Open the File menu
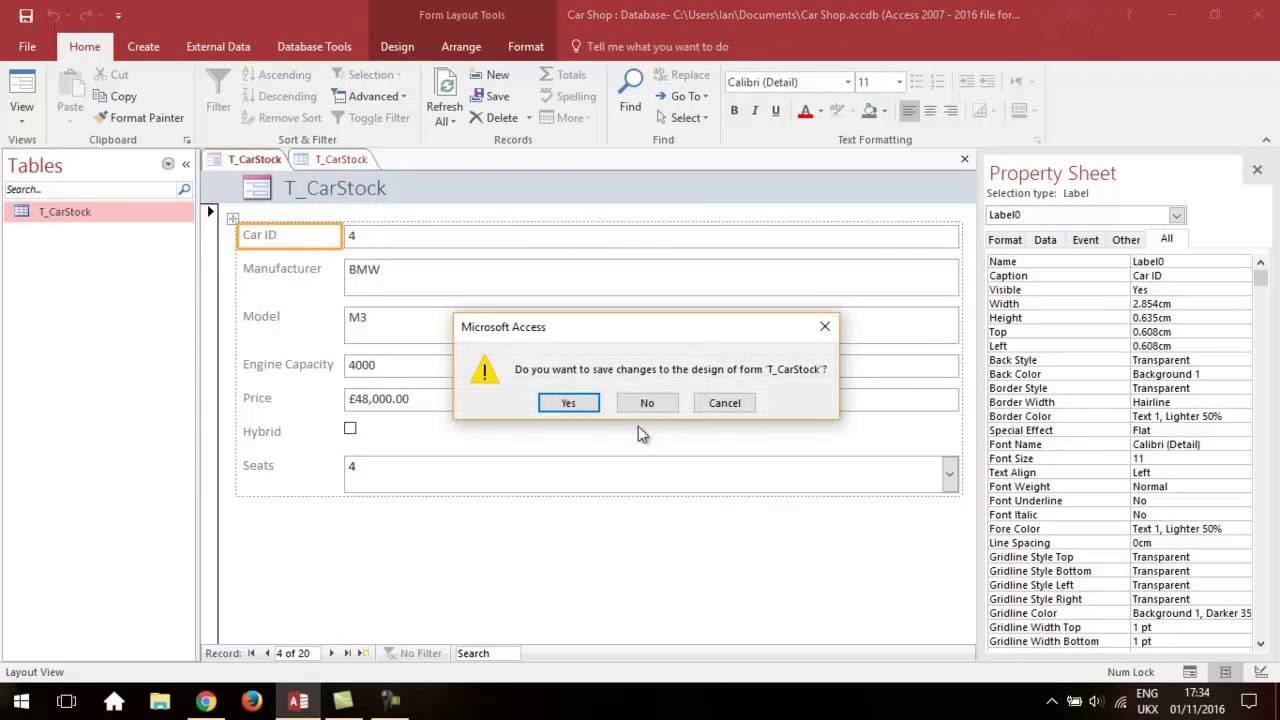This screenshot has height=720, width=1280. (x=27, y=46)
